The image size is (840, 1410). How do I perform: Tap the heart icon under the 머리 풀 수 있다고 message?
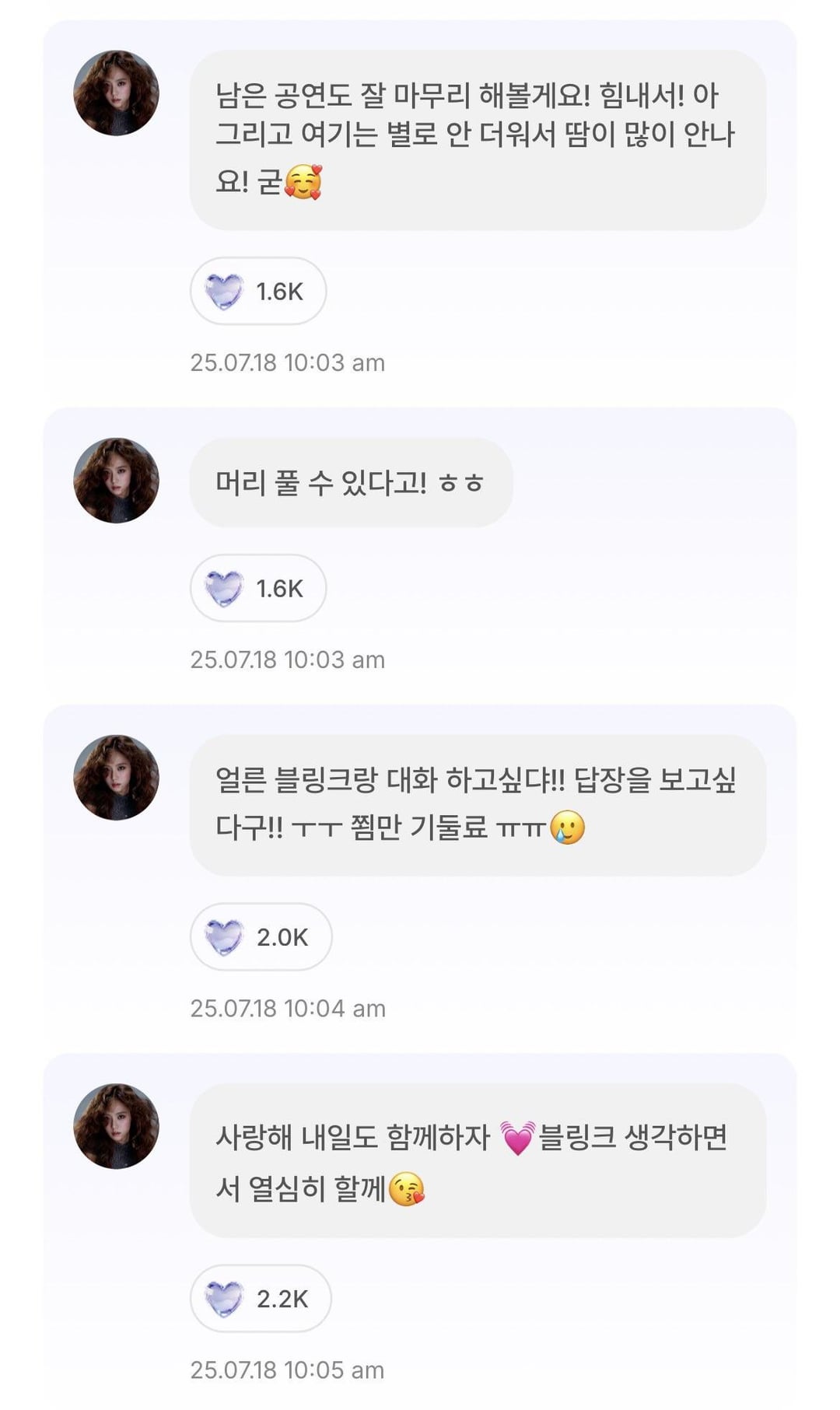(224, 589)
